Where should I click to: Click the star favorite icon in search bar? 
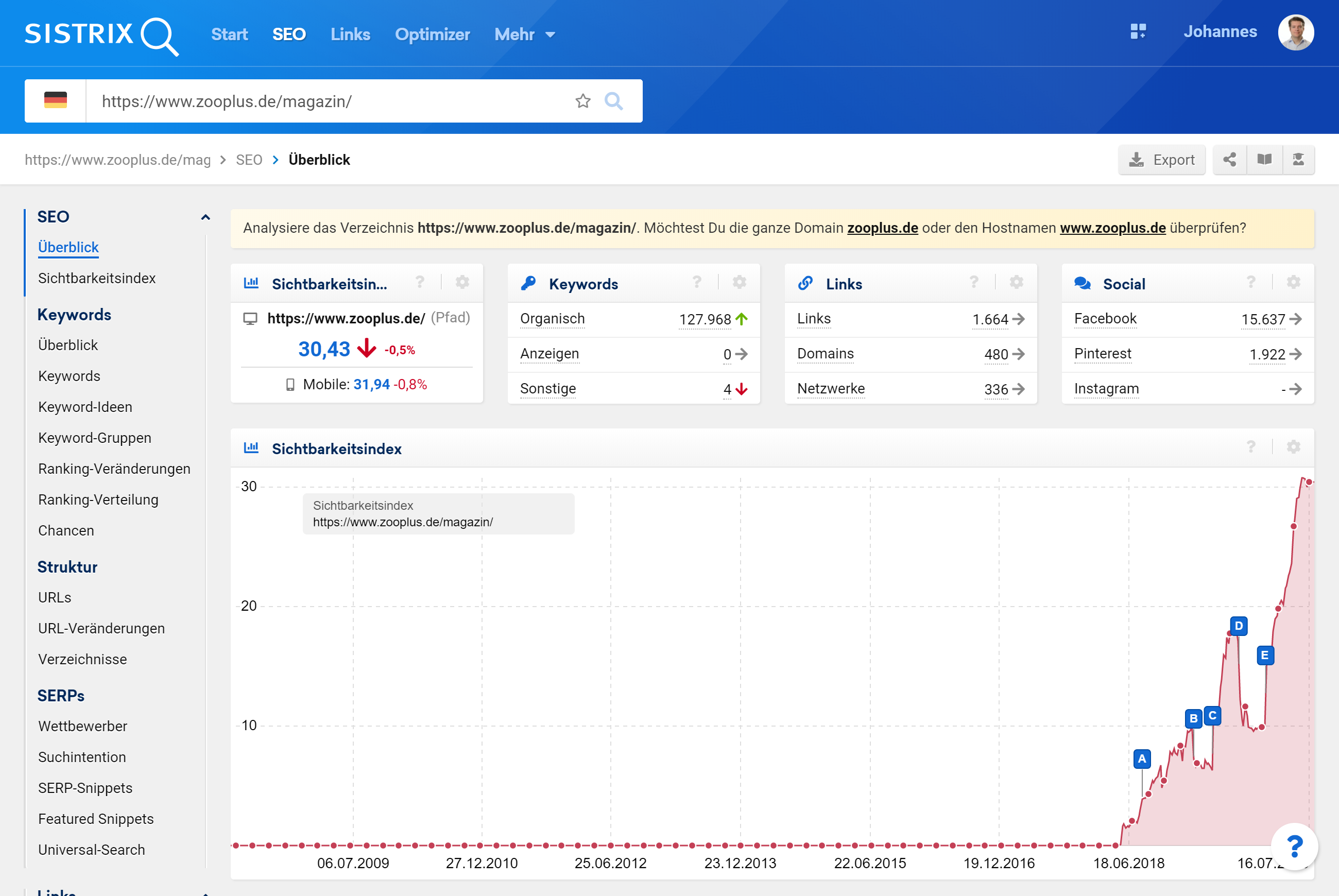coord(582,101)
